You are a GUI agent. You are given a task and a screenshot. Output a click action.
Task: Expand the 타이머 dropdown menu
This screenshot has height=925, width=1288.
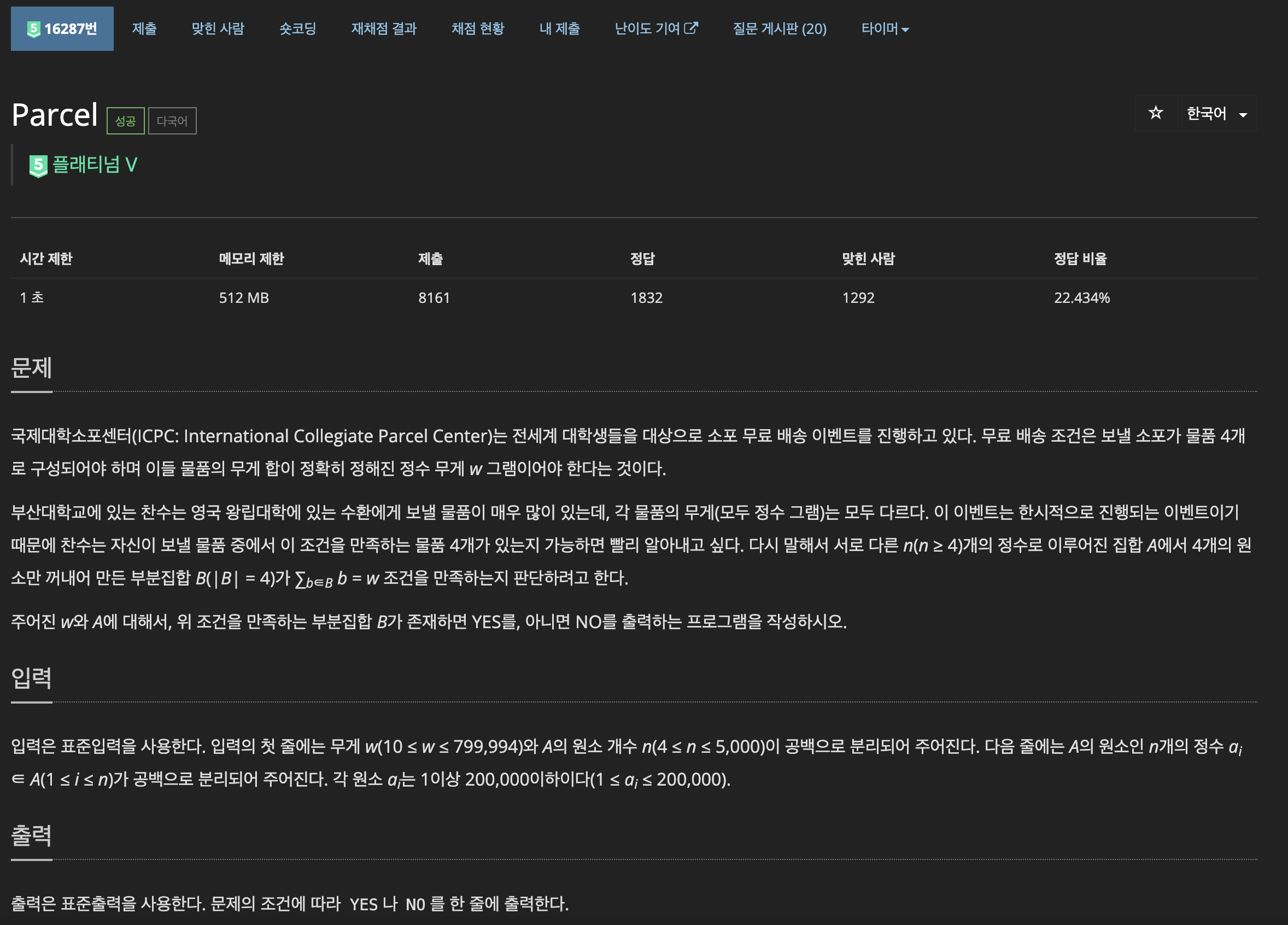click(884, 29)
